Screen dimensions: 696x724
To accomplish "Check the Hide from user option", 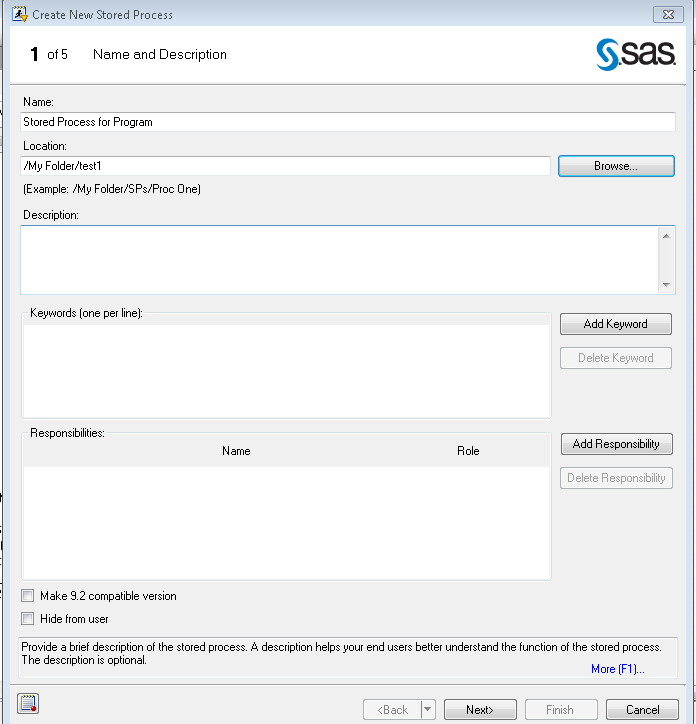I will pyautogui.click(x=28, y=619).
